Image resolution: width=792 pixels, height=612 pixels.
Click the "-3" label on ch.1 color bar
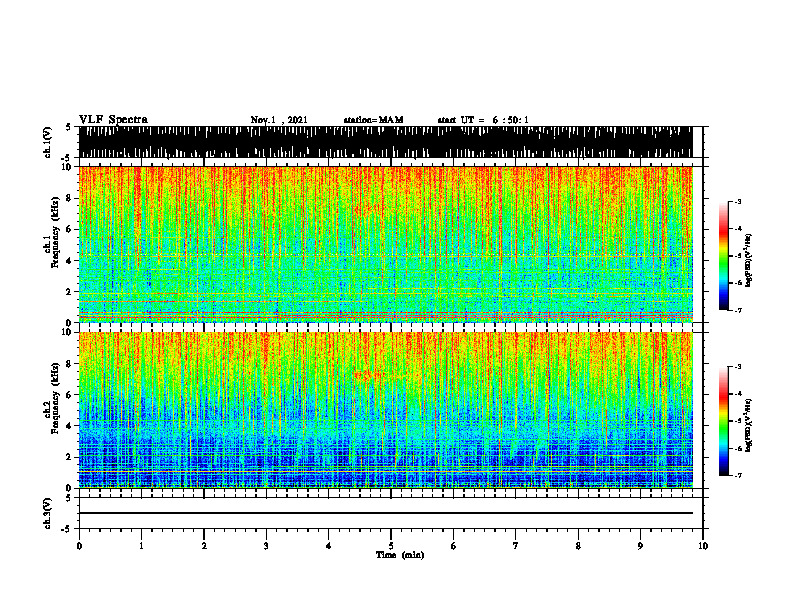click(738, 202)
